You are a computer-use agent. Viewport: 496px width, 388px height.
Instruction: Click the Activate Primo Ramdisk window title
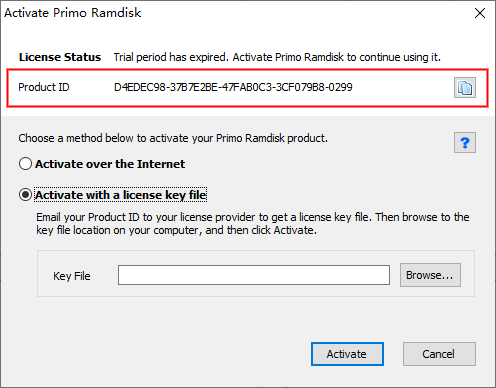click(73, 13)
